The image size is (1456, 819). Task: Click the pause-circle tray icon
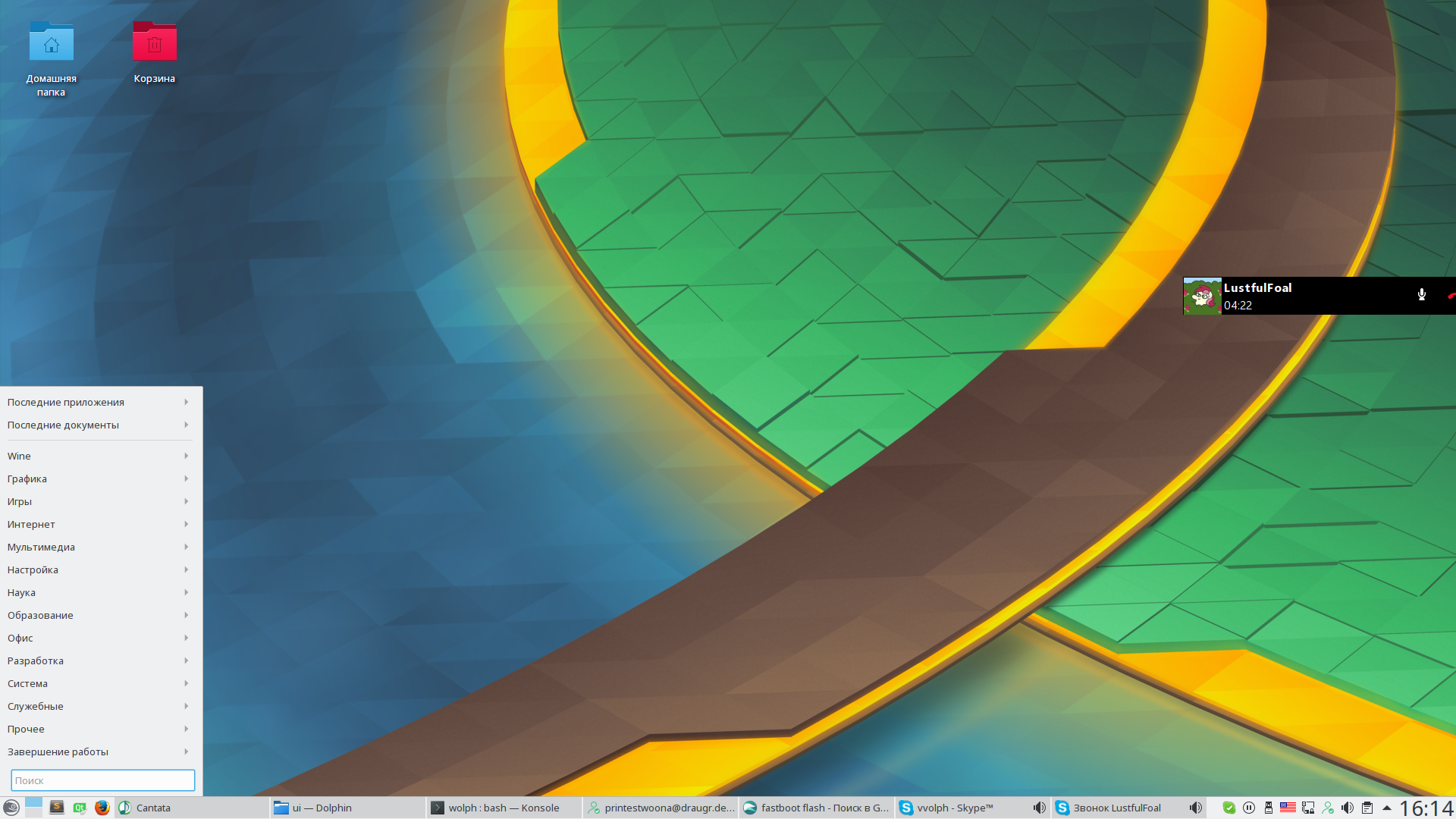pos(1249,808)
